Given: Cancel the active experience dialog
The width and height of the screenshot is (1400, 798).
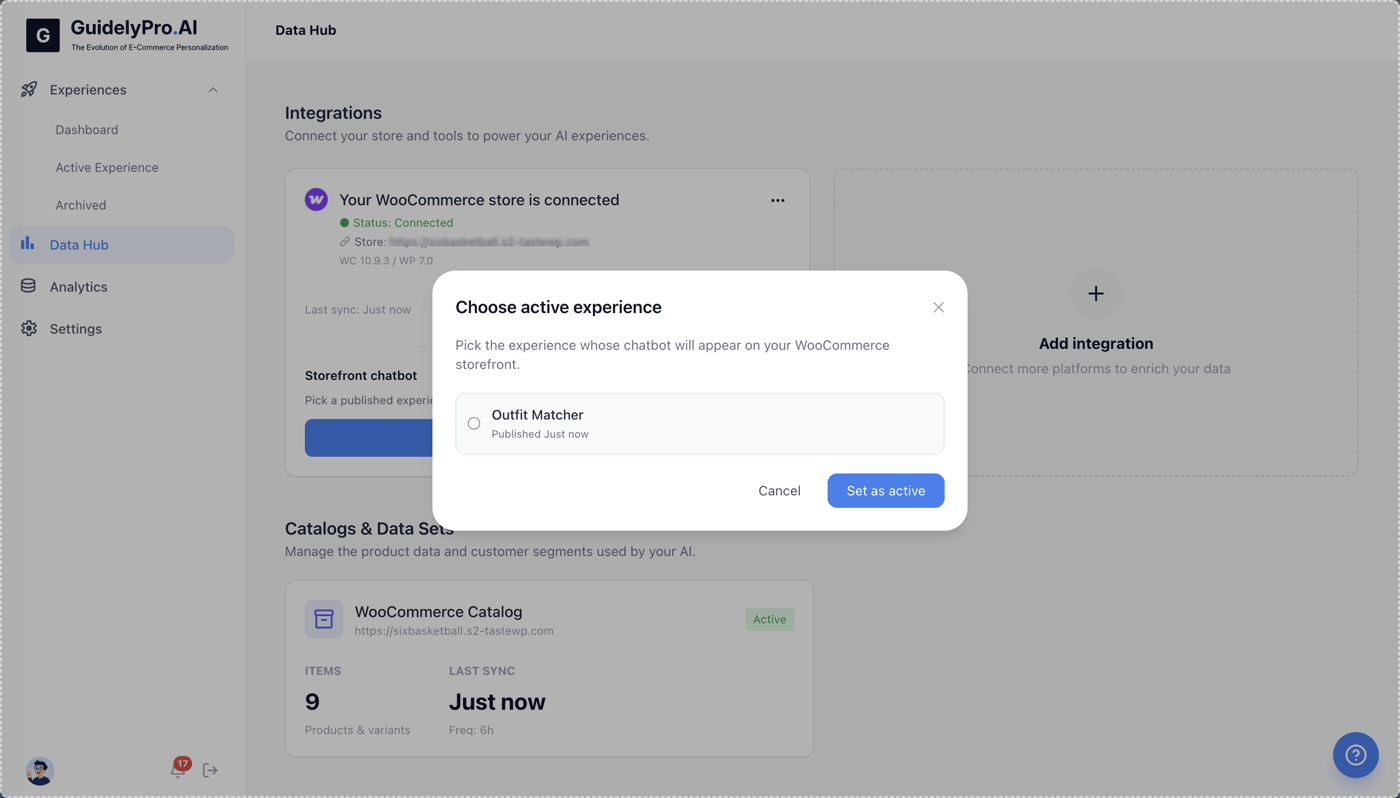Looking at the screenshot, I should pos(779,491).
